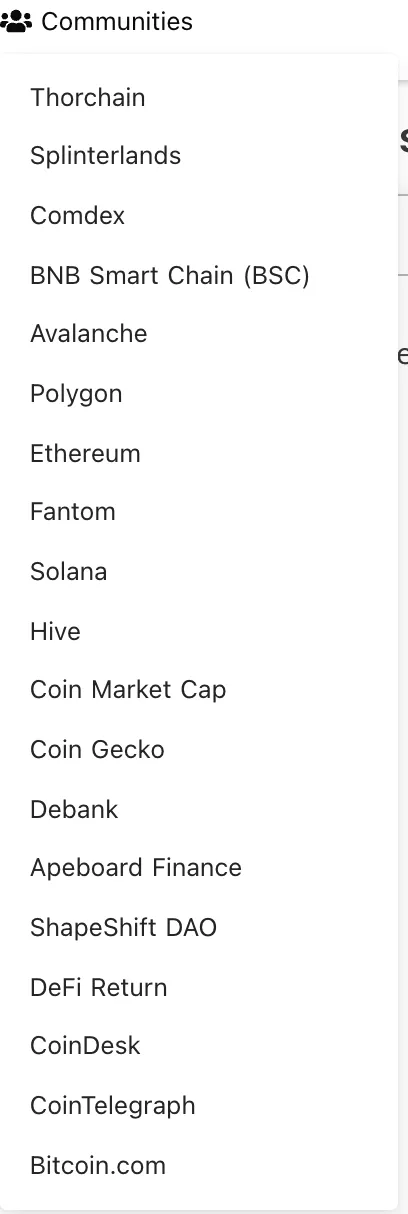
Task: Select Splinterlands from the list
Action: 199,156
